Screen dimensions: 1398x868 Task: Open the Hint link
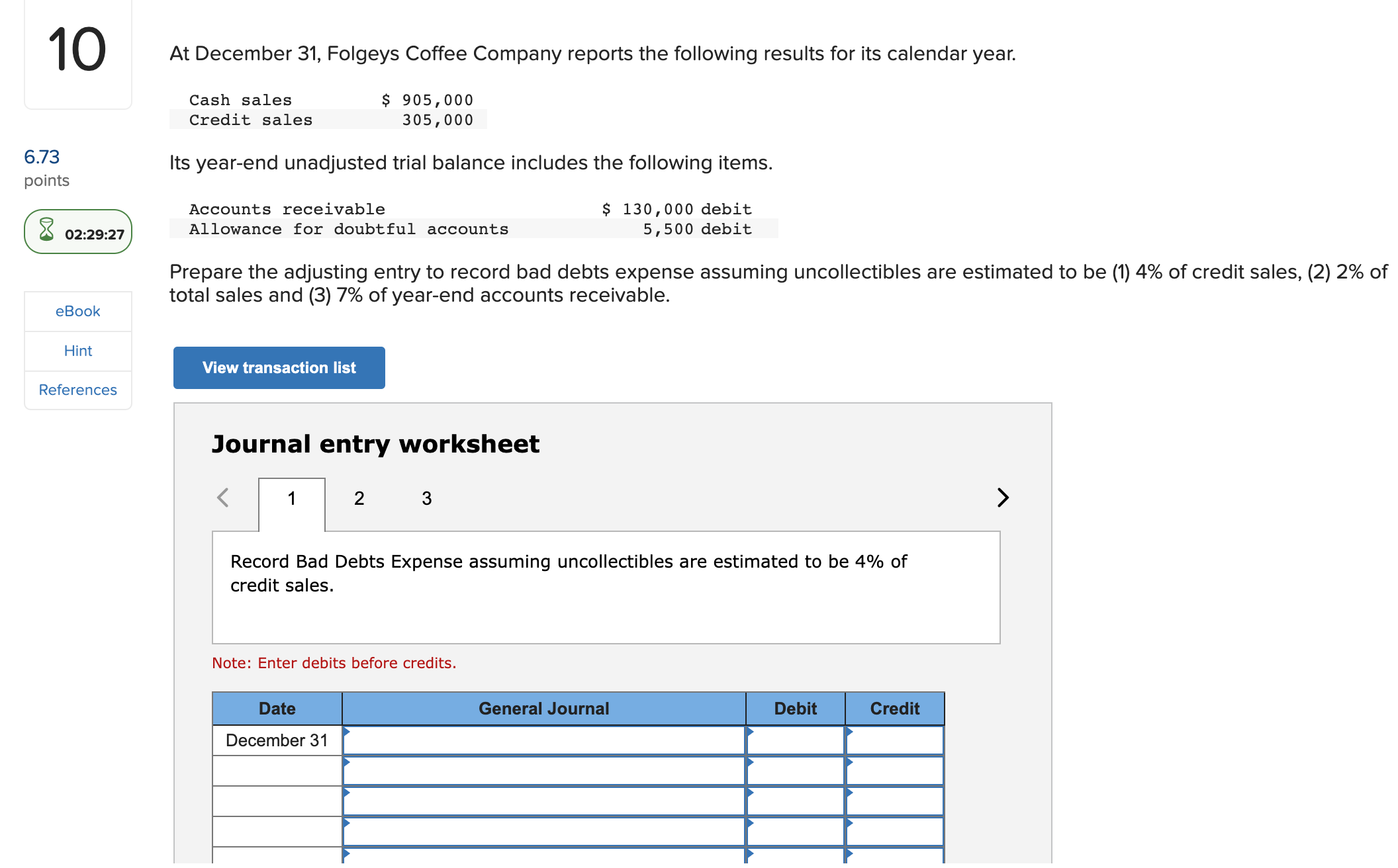click(x=77, y=351)
